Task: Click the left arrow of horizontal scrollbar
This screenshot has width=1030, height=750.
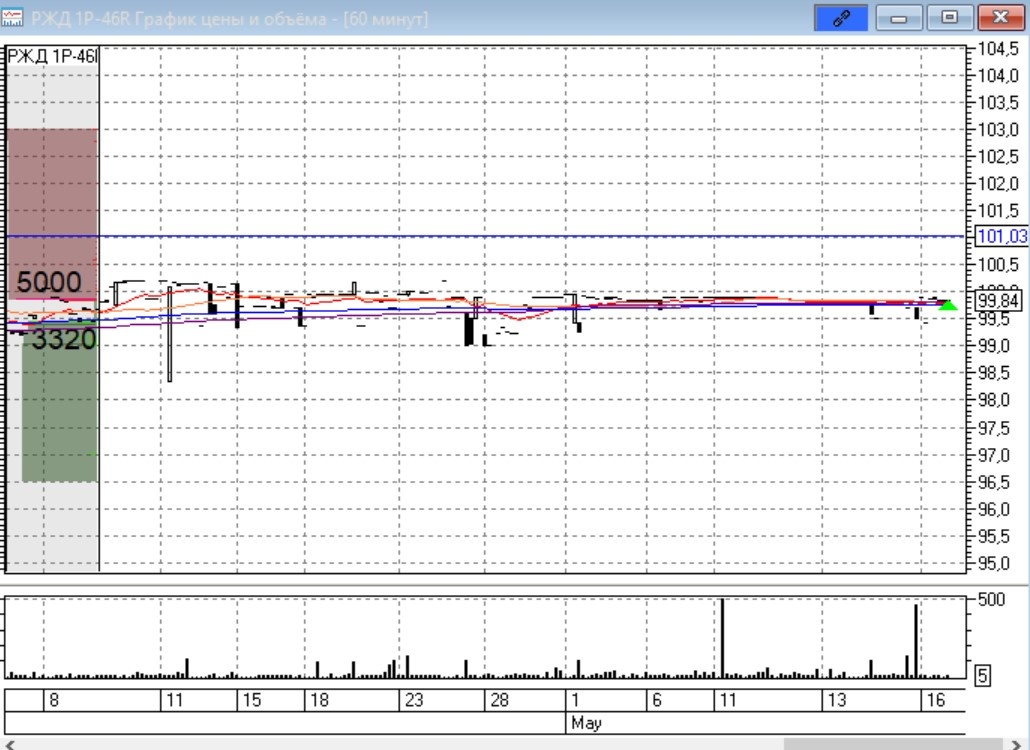Action: pyautogui.click(x=9, y=745)
